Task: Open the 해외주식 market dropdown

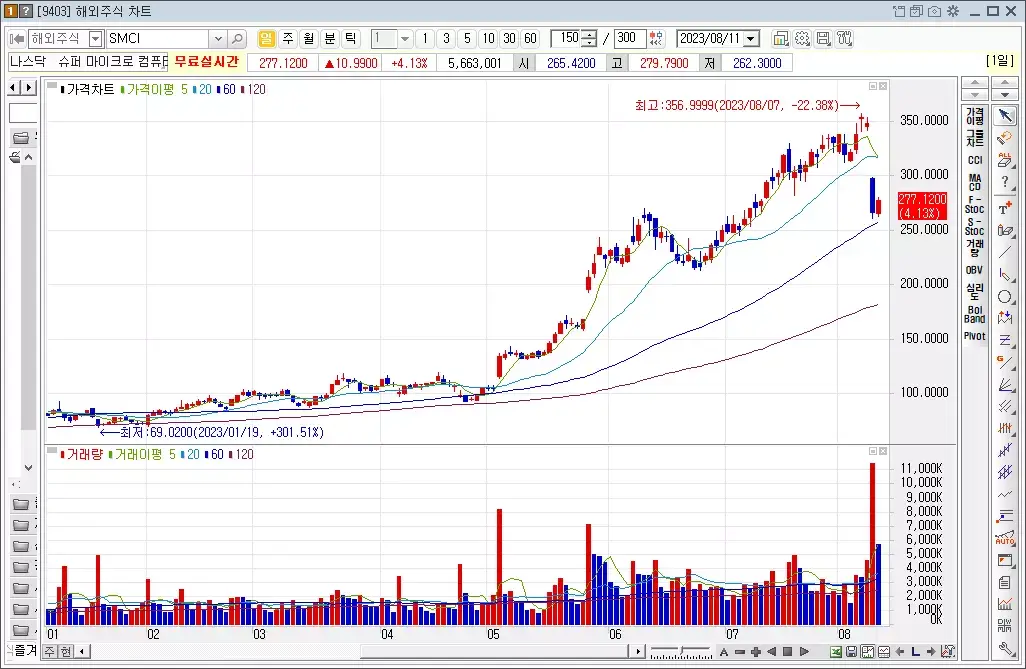Action: click(96, 39)
